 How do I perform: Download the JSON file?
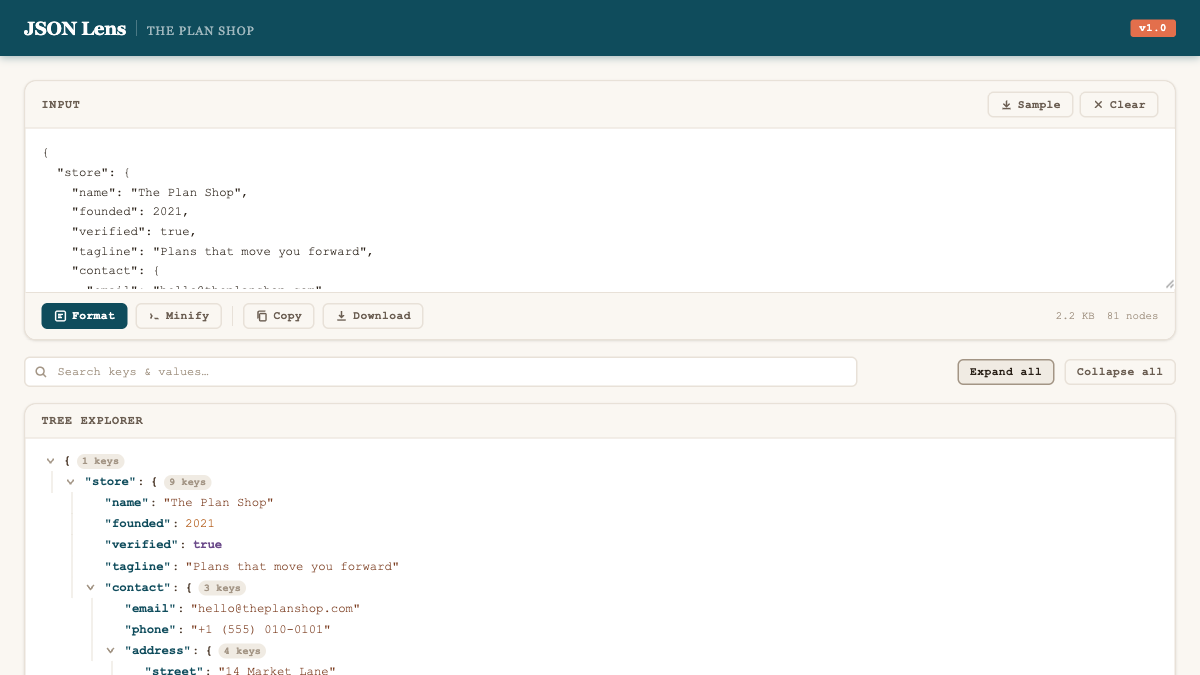[373, 316]
